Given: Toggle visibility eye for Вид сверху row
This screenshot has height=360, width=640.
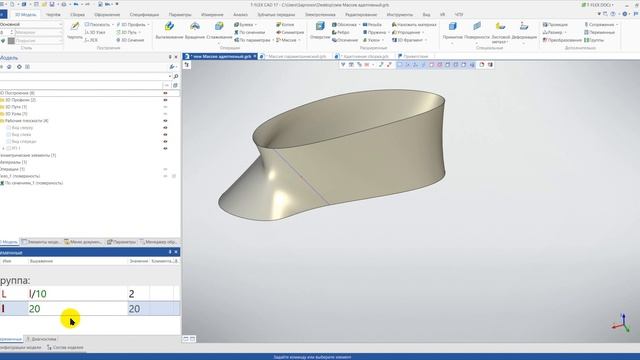Looking at the screenshot, I should point(165,128).
